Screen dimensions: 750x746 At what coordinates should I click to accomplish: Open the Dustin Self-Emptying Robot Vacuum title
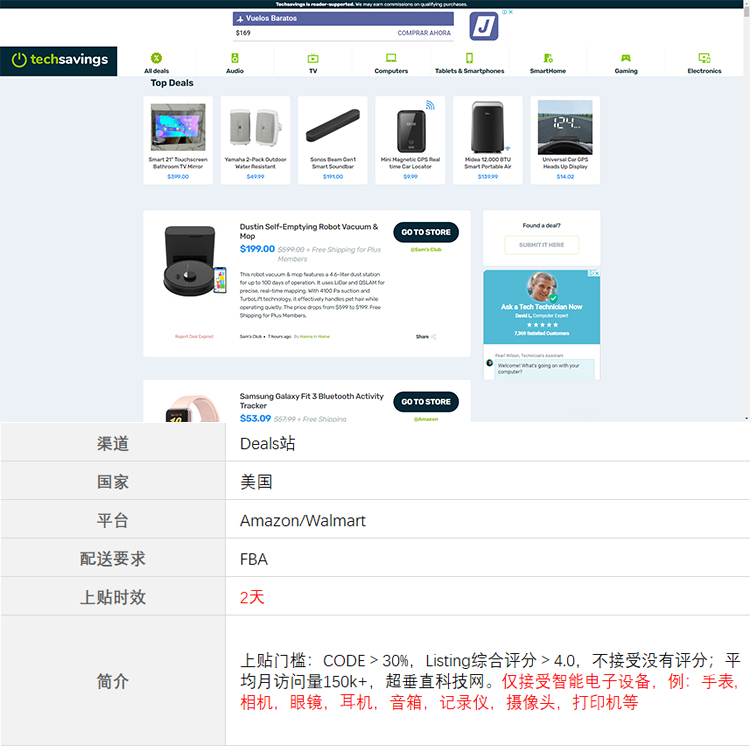tap(309, 231)
